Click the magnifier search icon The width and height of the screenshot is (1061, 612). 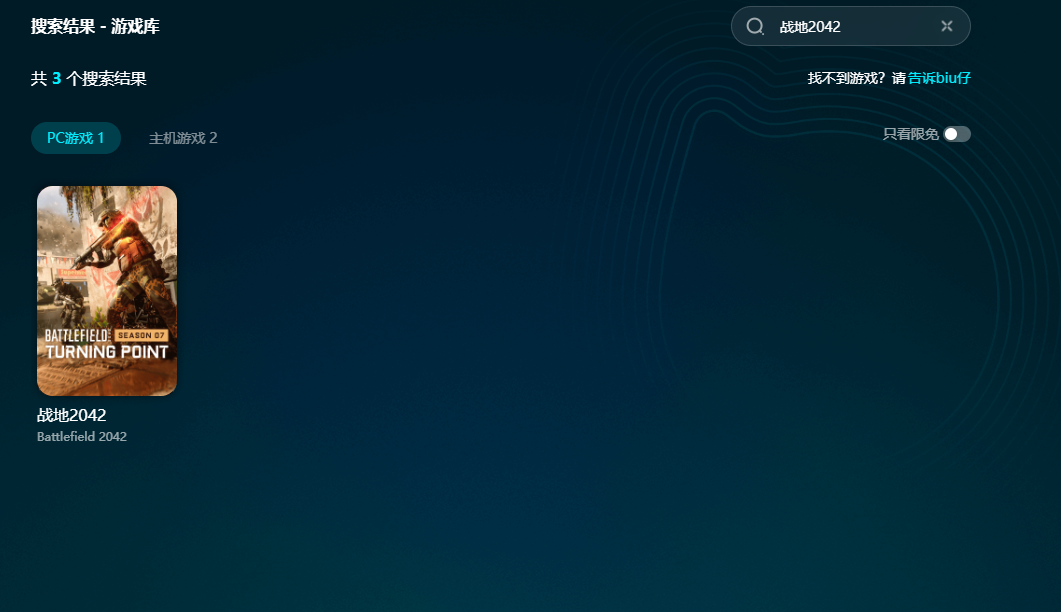coord(755,27)
